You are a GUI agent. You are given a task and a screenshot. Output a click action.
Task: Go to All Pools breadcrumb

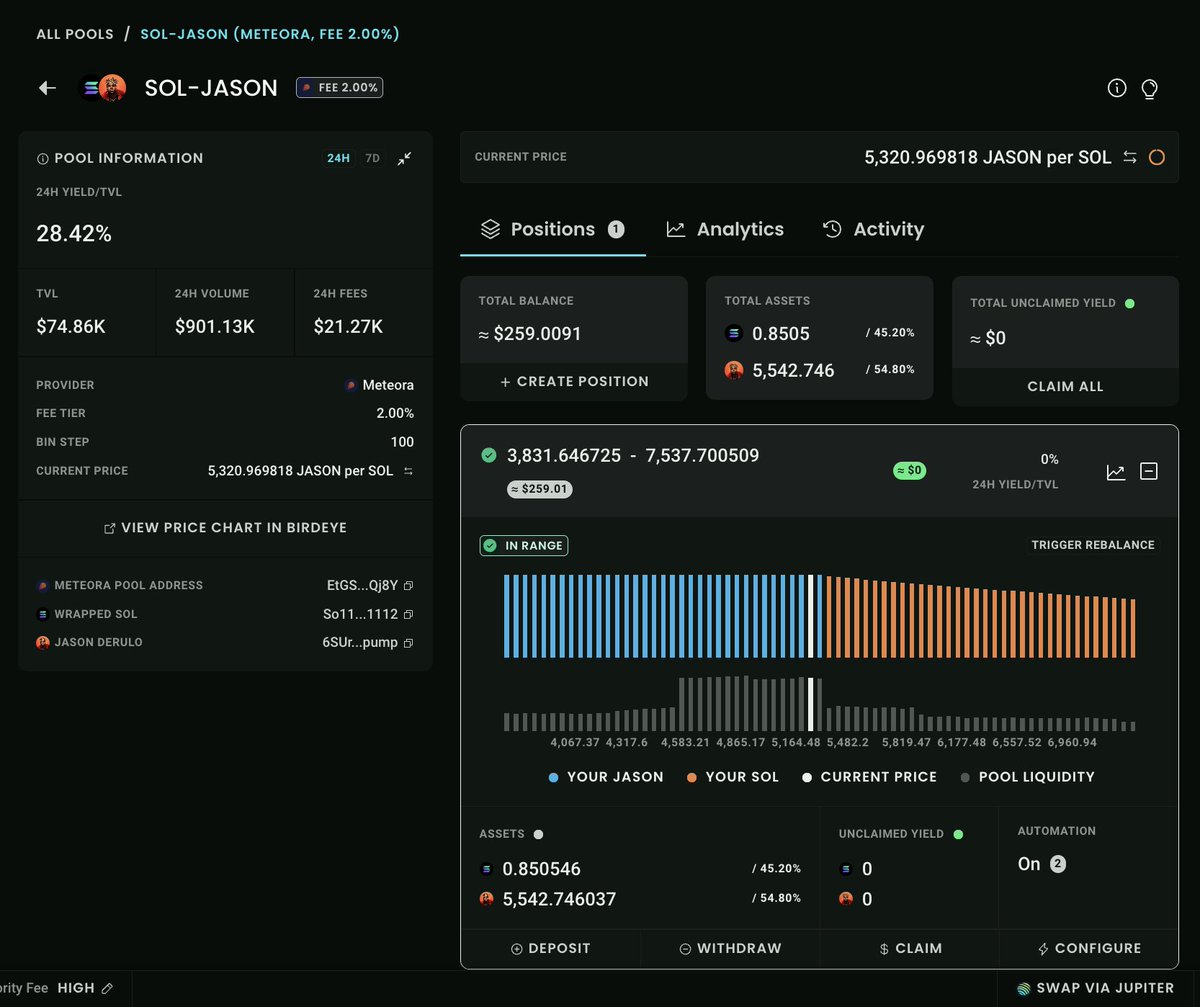(74, 34)
